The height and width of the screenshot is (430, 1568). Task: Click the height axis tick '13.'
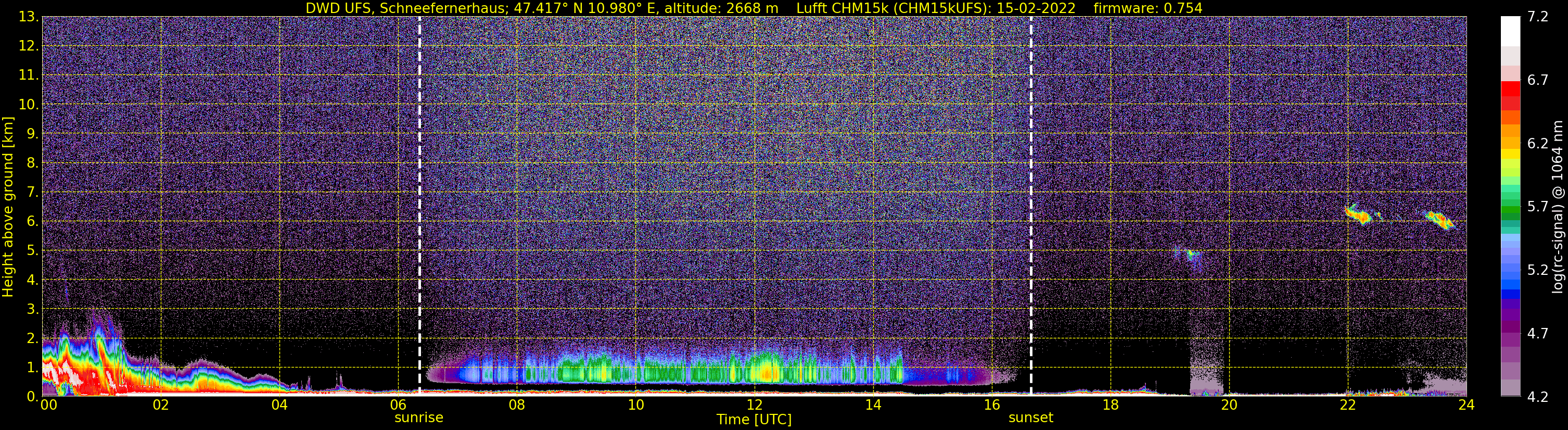28,17
